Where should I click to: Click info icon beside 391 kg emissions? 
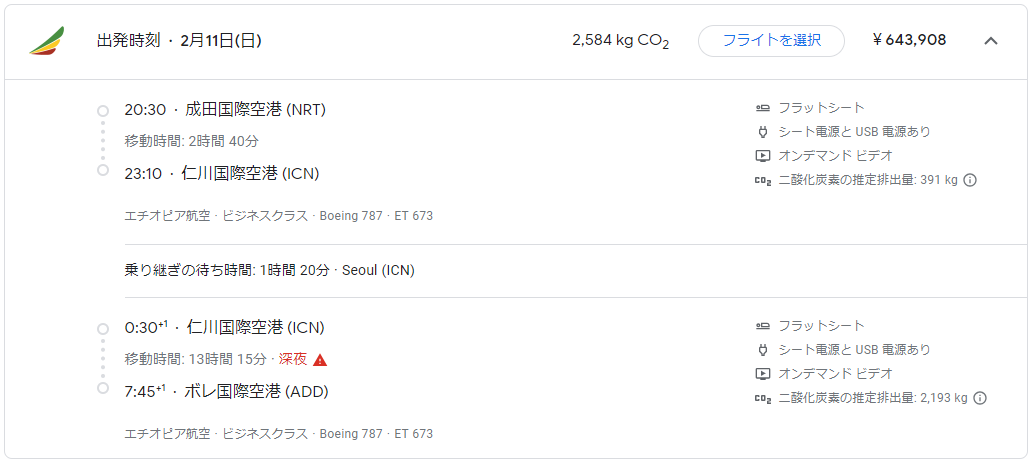(970, 180)
